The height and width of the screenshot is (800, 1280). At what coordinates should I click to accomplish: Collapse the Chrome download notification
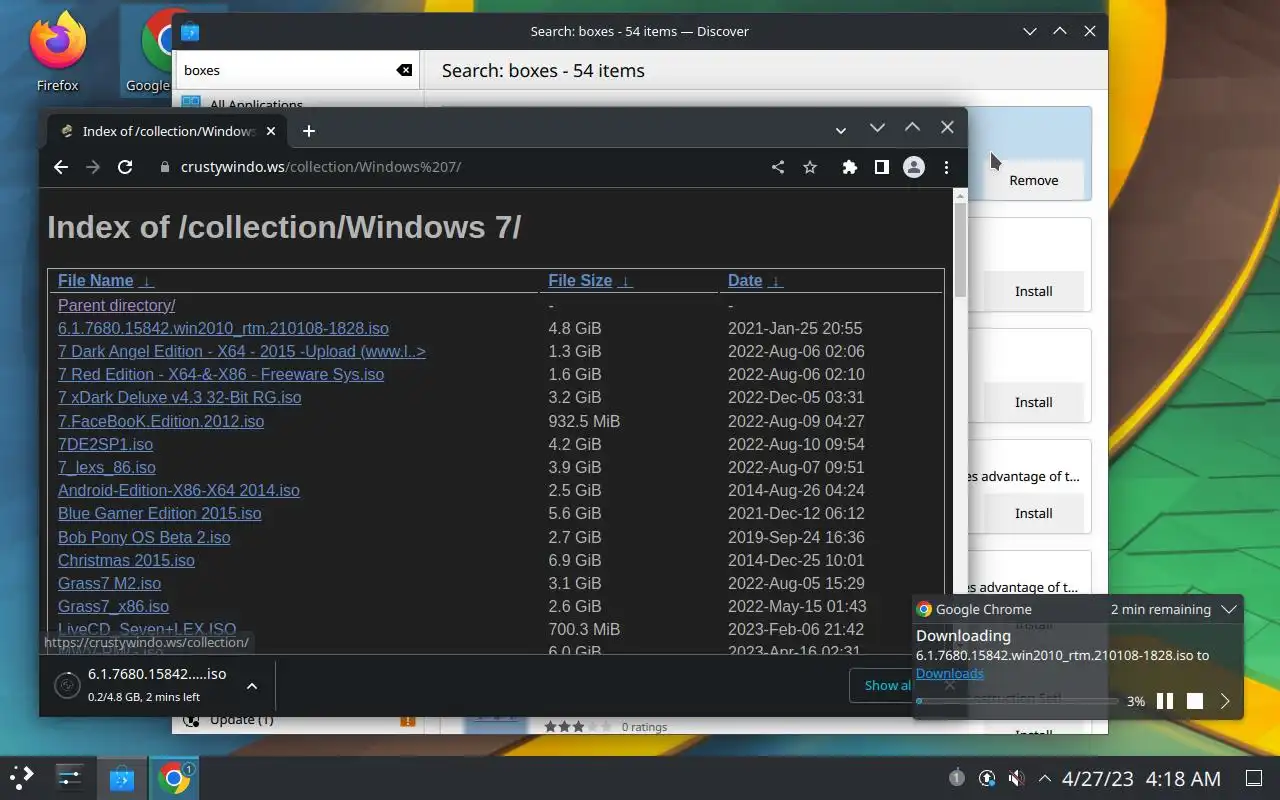tap(1229, 609)
